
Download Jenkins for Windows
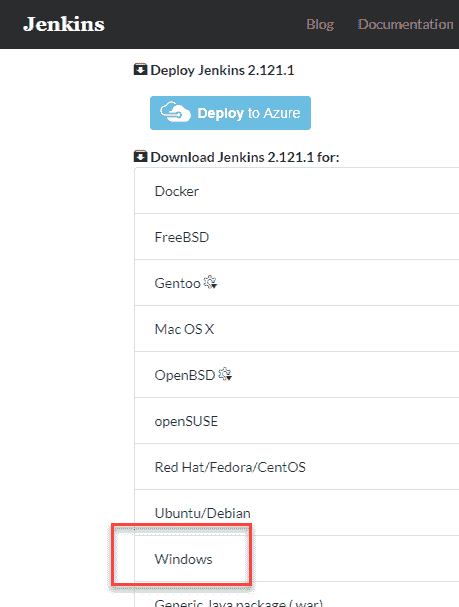[297, 559]
